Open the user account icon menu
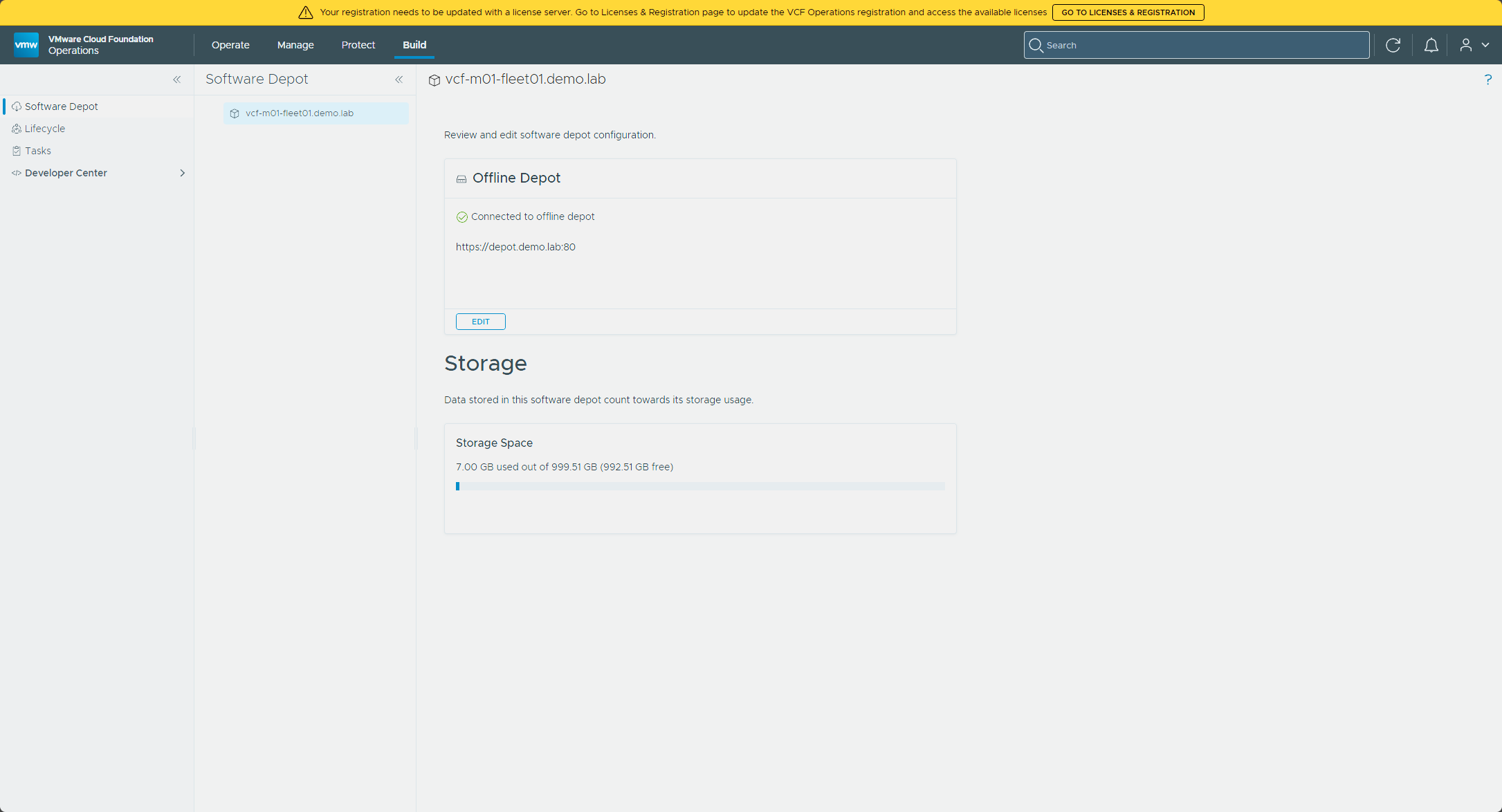The height and width of the screenshot is (812, 1502). click(1474, 45)
